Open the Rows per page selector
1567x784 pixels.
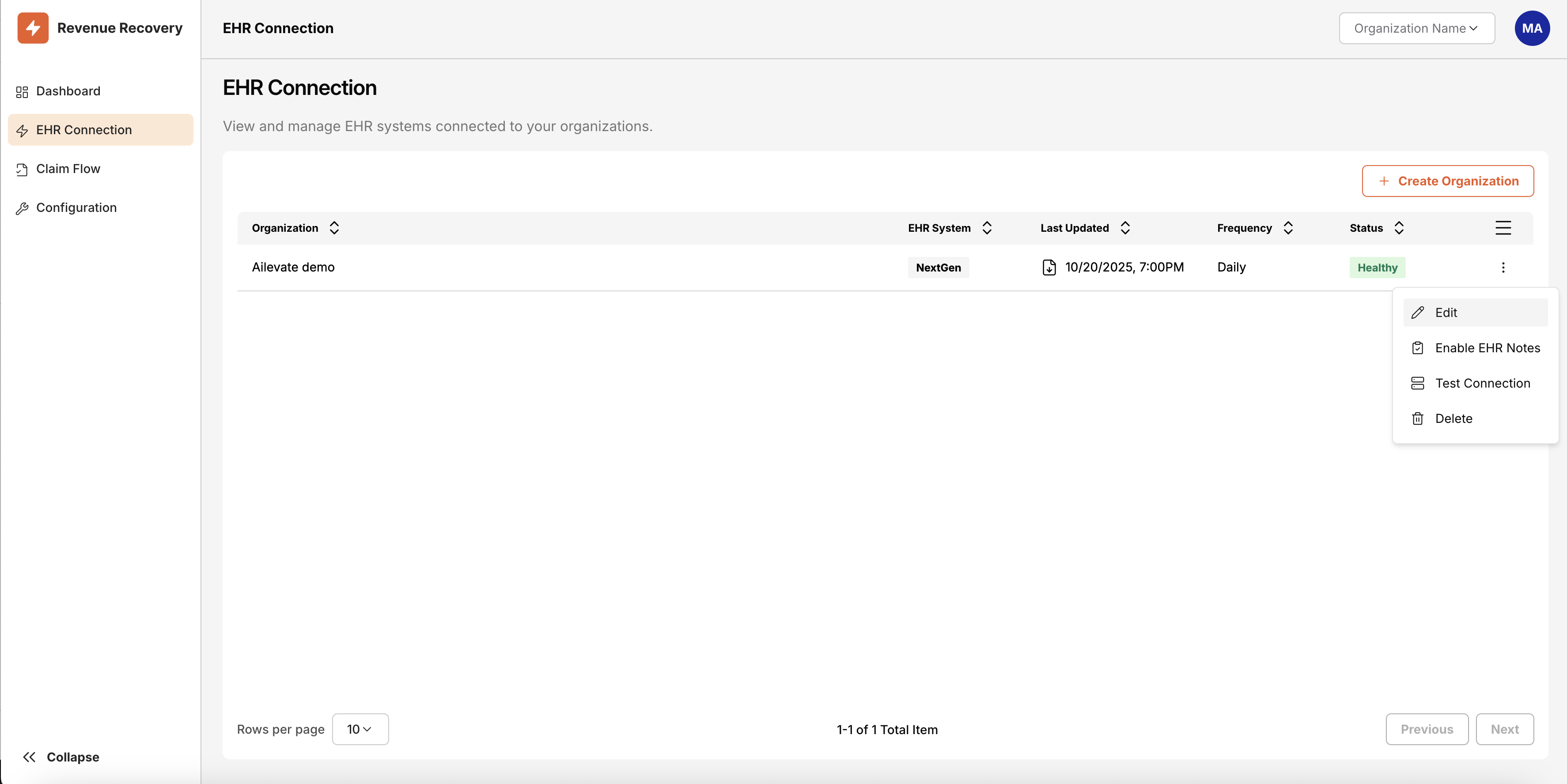(x=360, y=729)
